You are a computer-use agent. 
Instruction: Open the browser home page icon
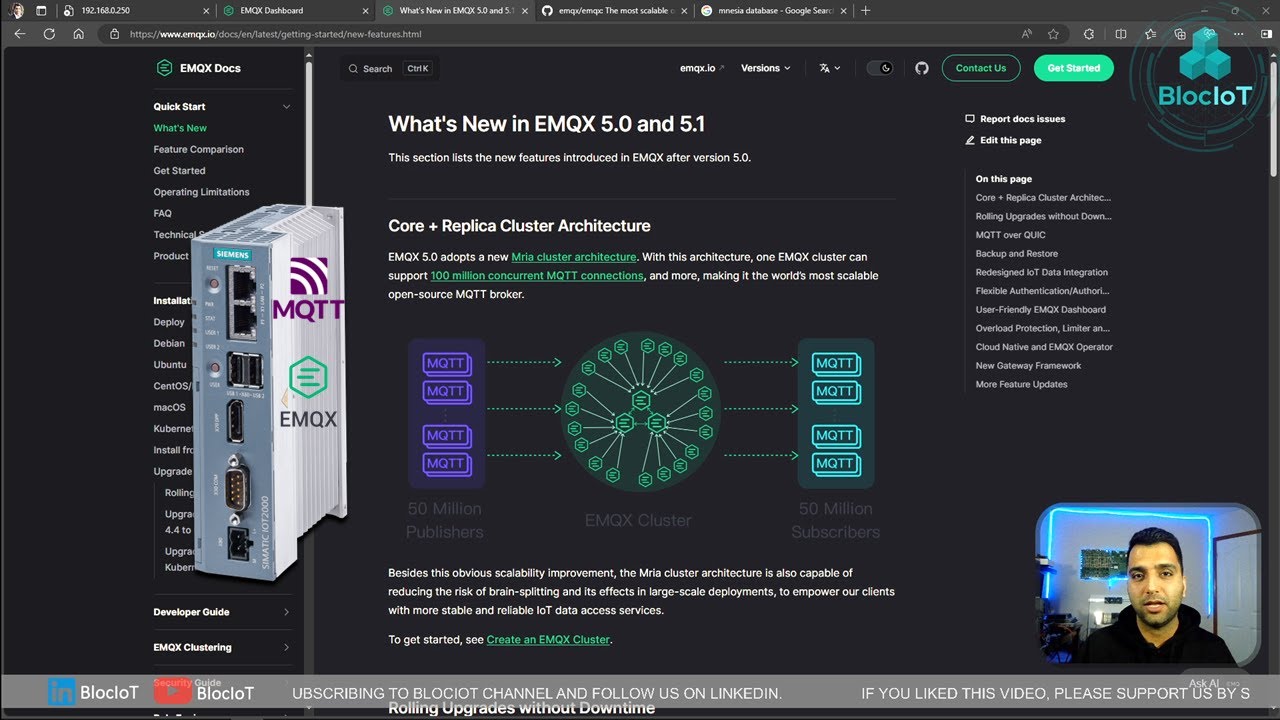tap(79, 33)
